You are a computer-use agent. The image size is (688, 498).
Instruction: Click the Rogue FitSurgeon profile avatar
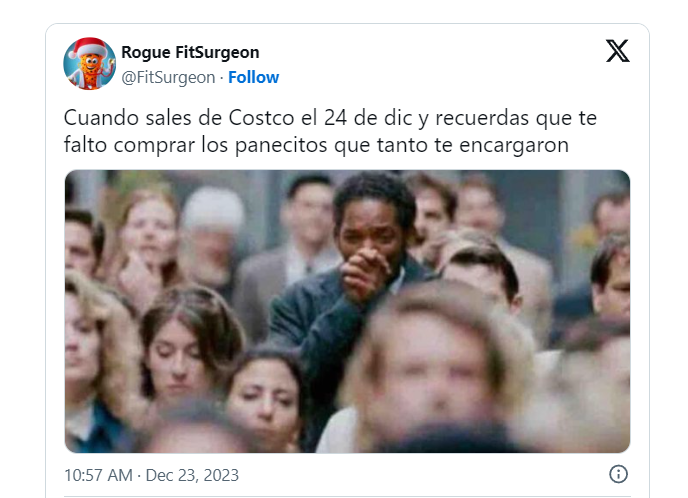90,64
